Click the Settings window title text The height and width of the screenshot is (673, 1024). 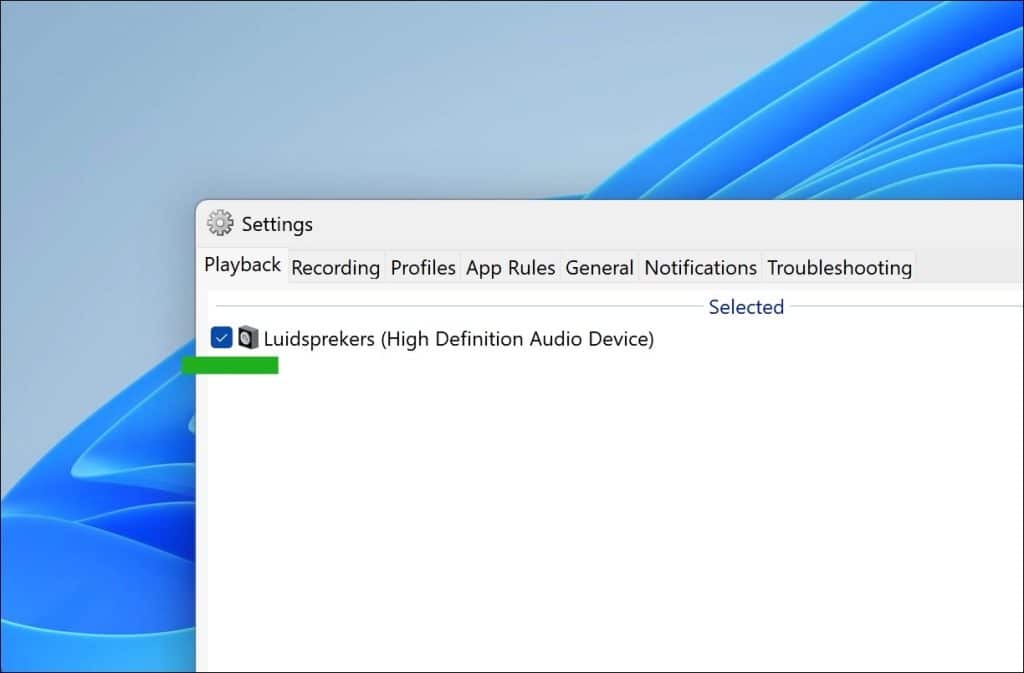(x=277, y=224)
